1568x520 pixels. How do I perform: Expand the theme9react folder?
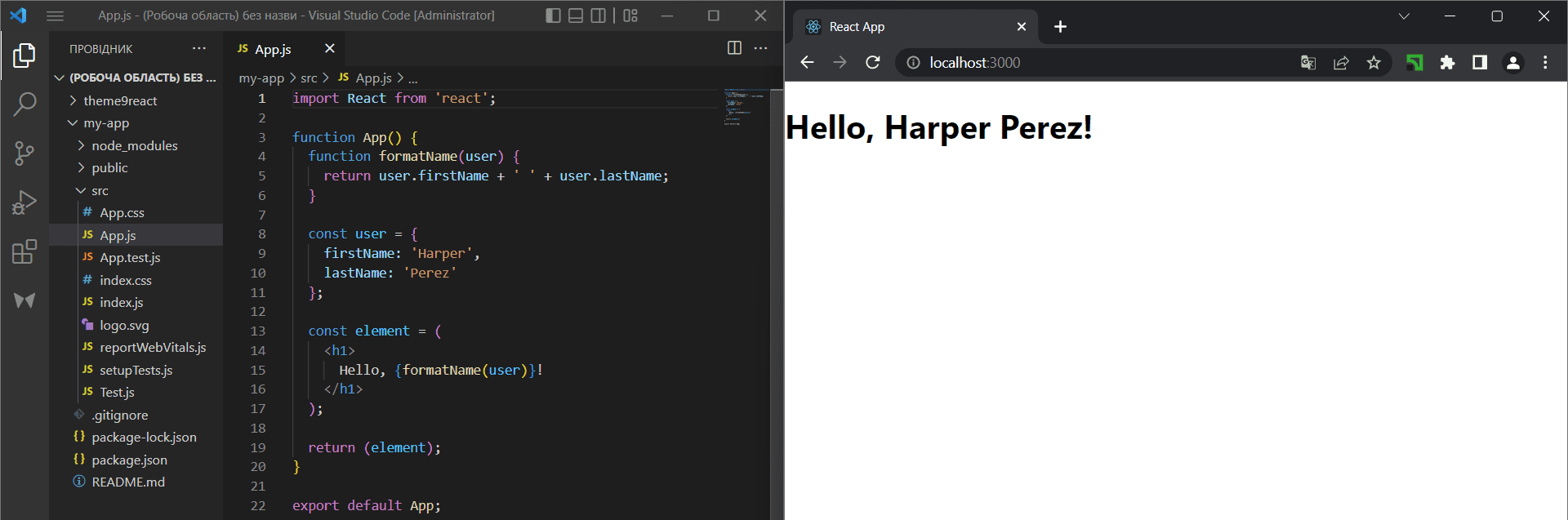pyautogui.click(x=120, y=100)
